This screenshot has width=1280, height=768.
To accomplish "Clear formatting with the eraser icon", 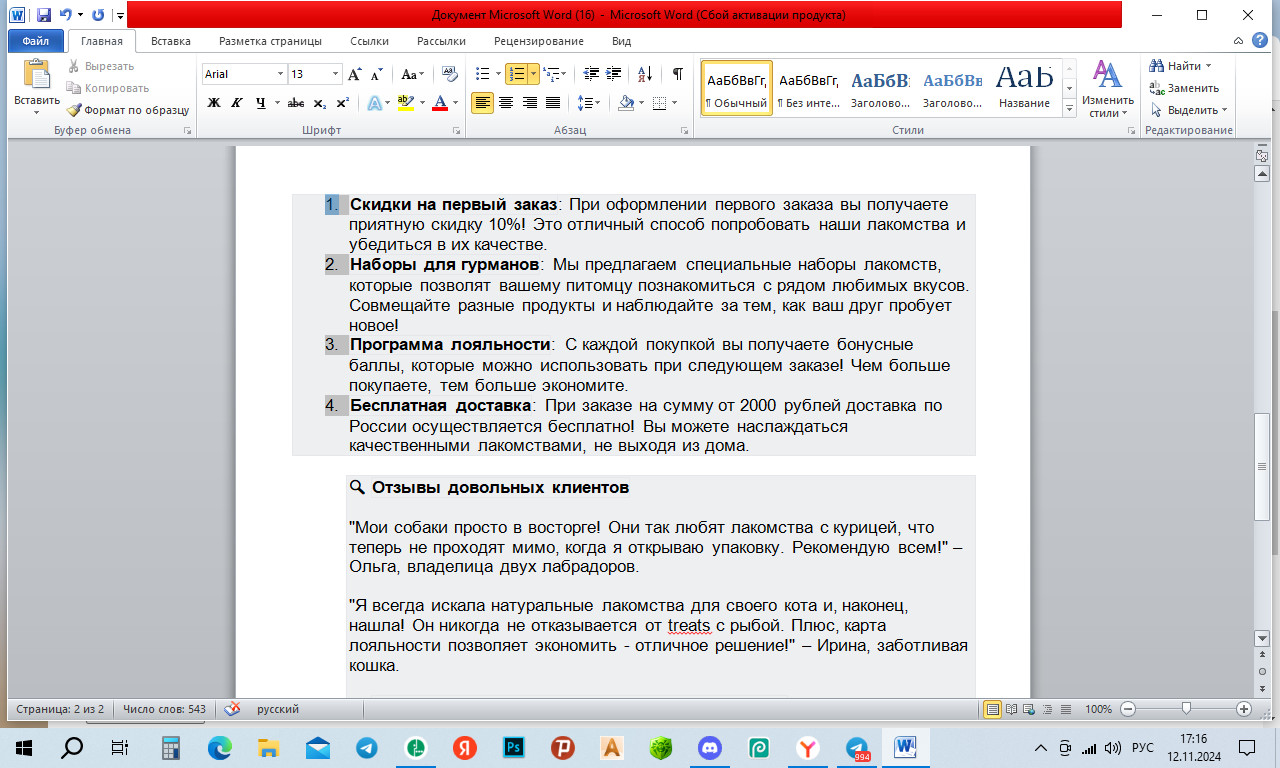I will click(x=450, y=74).
